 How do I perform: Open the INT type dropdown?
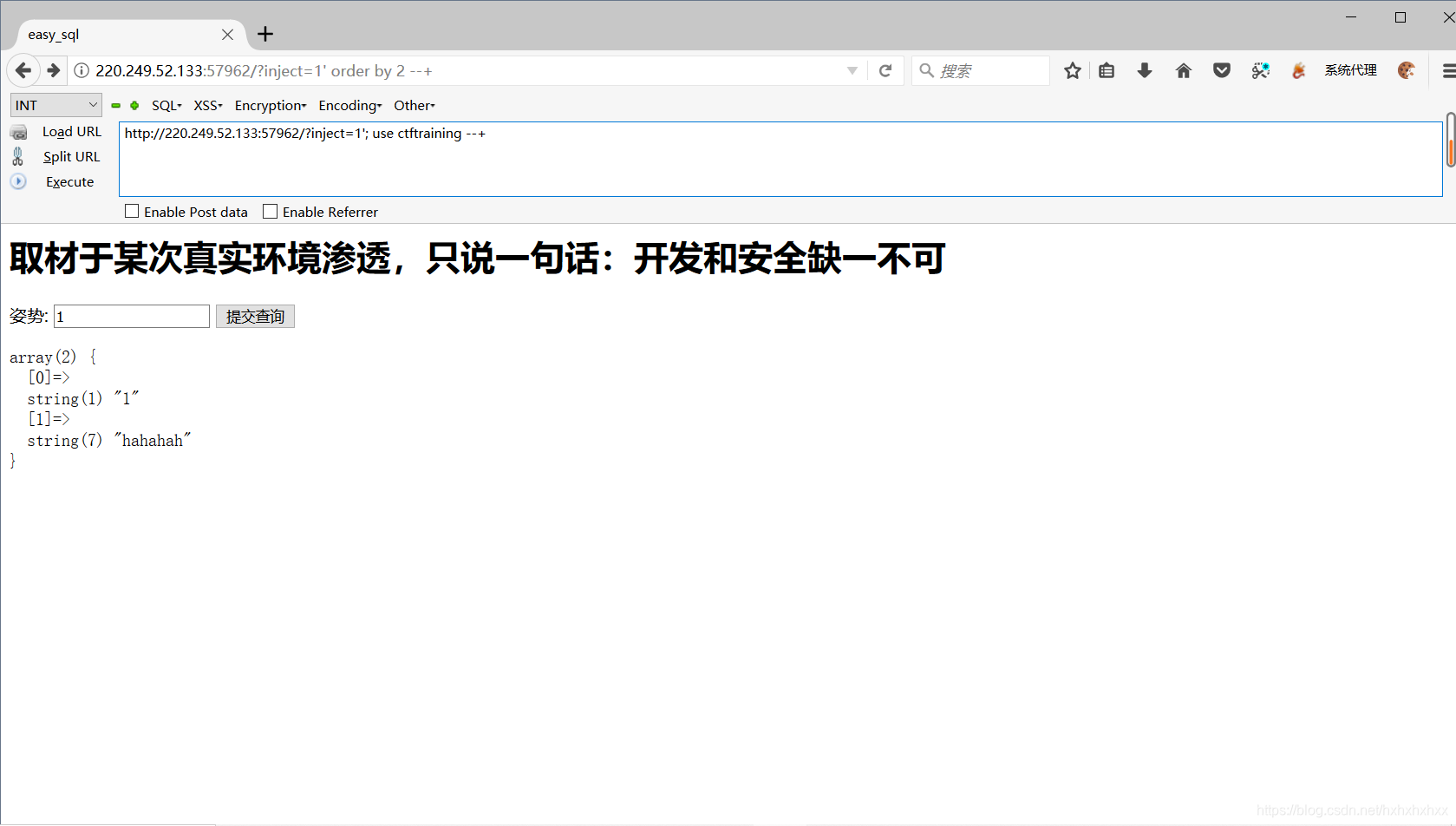click(x=55, y=105)
